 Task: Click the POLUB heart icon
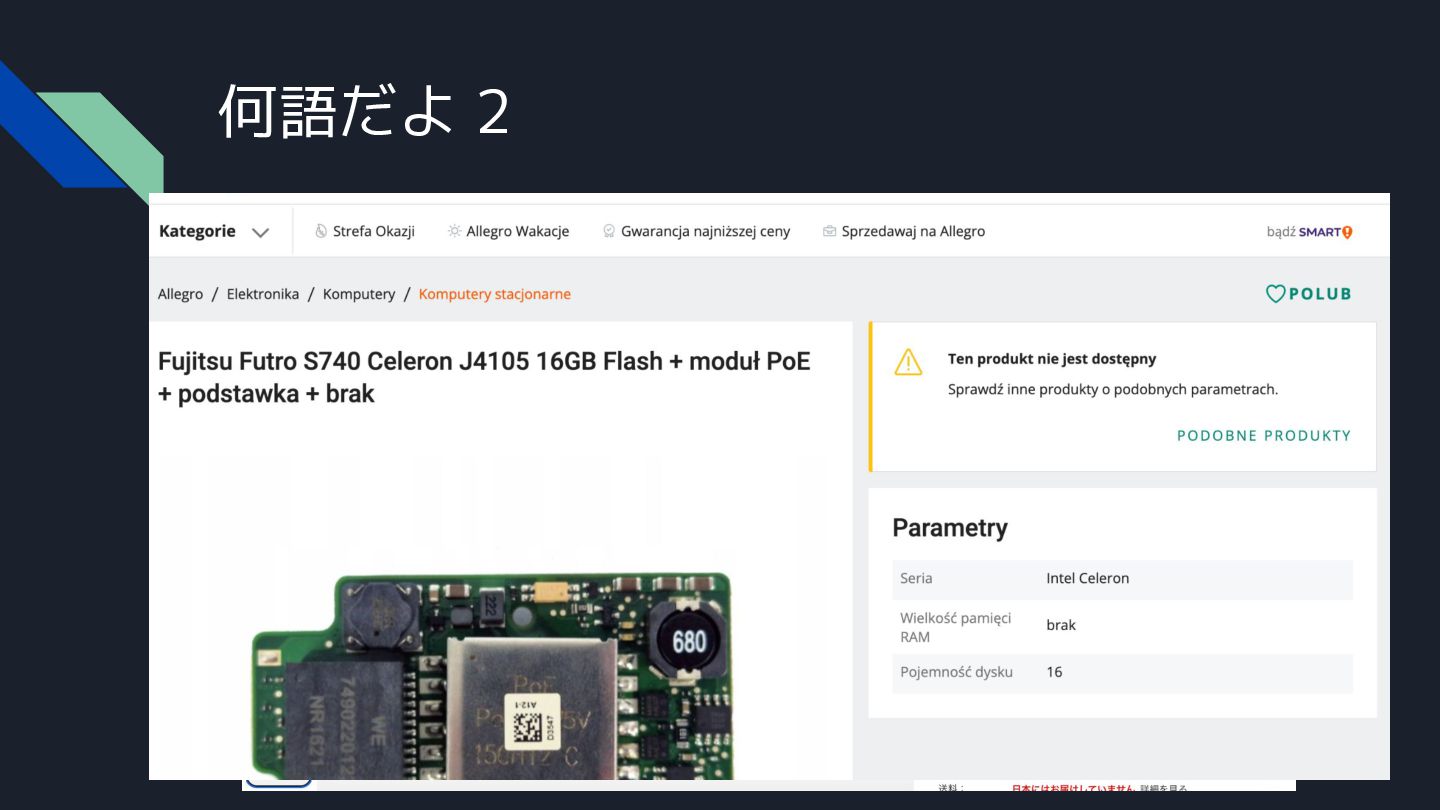coord(1275,294)
